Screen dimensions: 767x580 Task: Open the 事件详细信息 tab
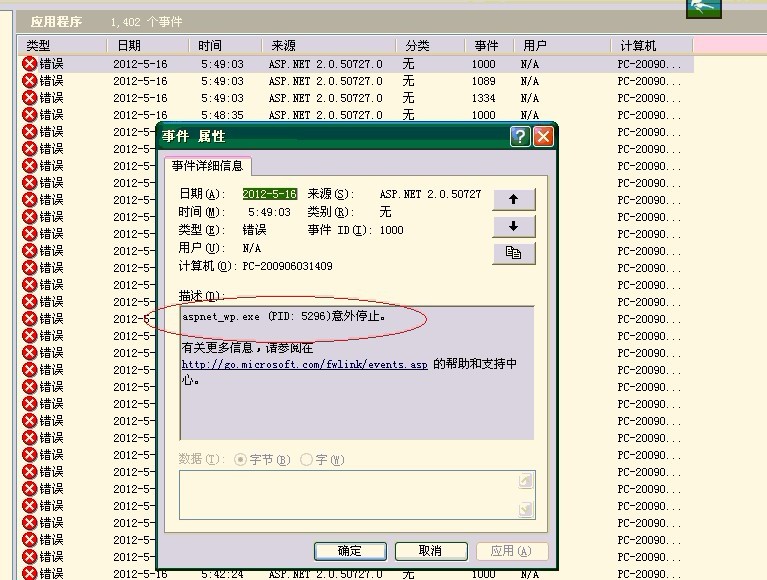click(x=207, y=166)
